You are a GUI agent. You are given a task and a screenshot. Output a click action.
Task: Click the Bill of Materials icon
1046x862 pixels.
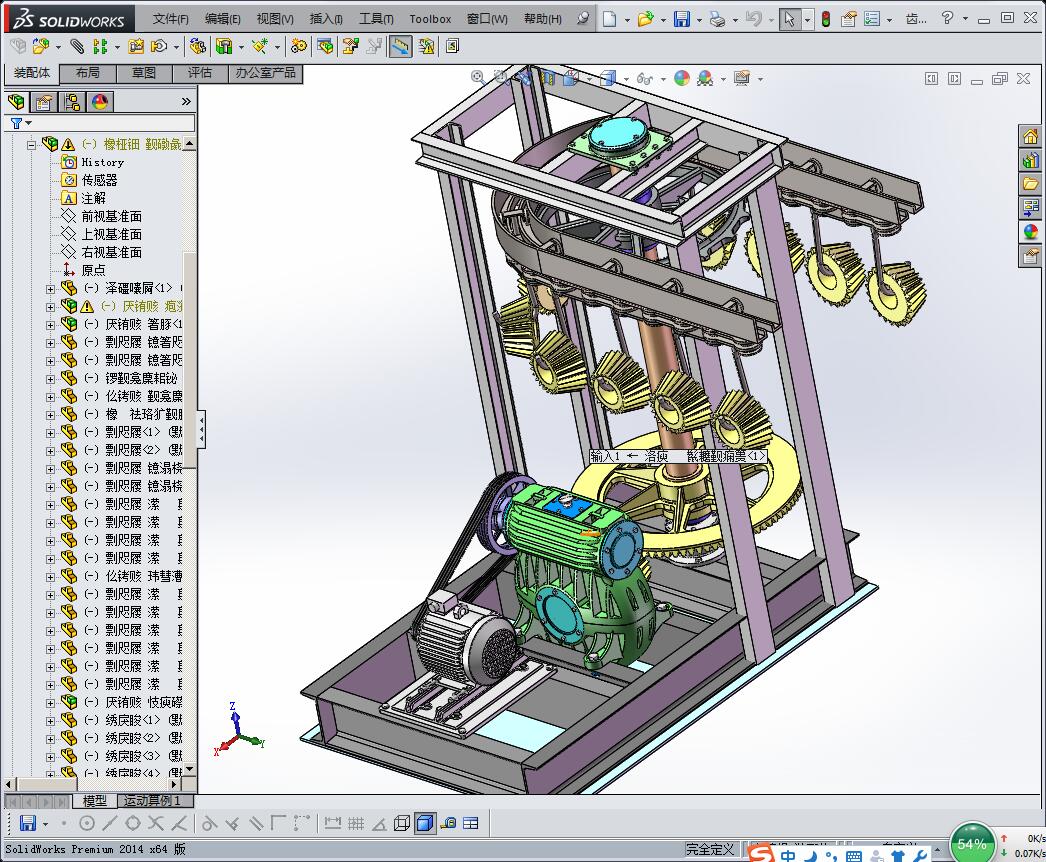(326, 46)
